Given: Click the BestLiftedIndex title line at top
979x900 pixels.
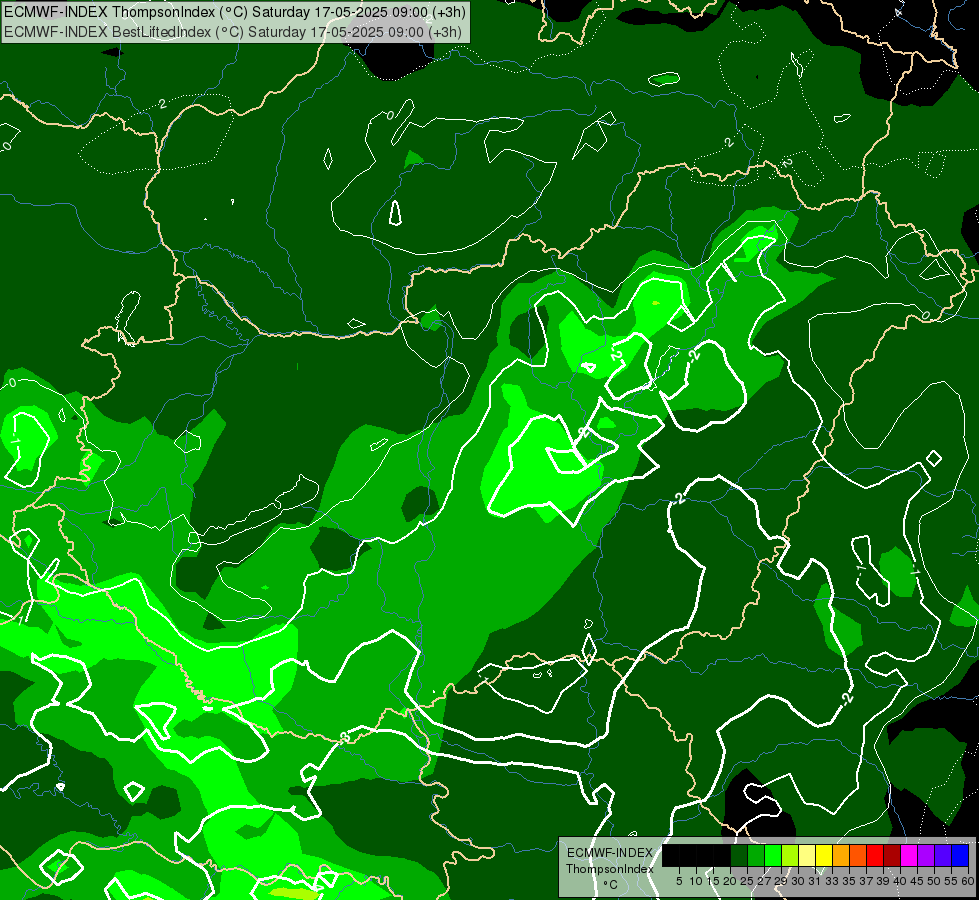Looking at the screenshot, I should point(233,31).
